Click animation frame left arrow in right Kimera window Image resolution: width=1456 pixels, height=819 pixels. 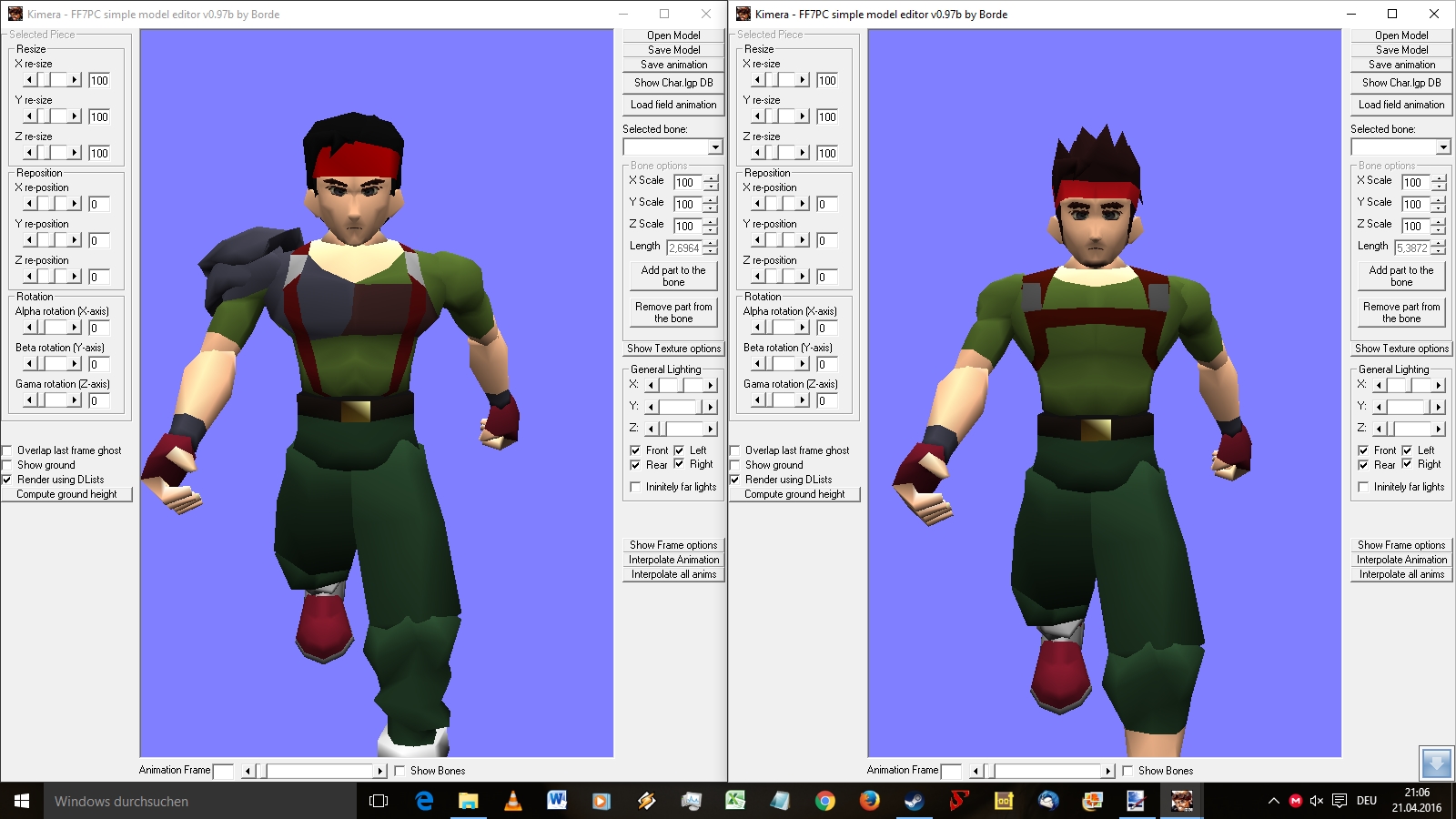[x=976, y=771]
